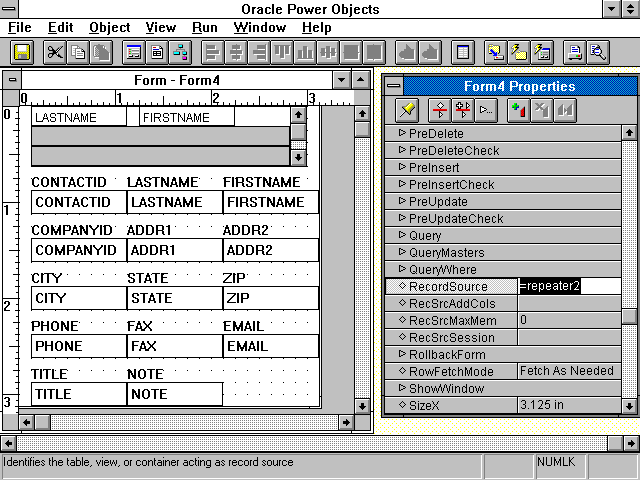This screenshot has width=640, height=480.
Task: Select the CONTACTID text field
Action: (78, 202)
